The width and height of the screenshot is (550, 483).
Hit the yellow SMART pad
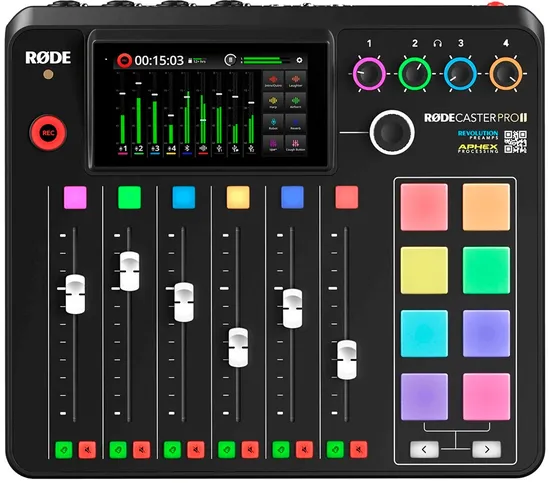click(424, 270)
